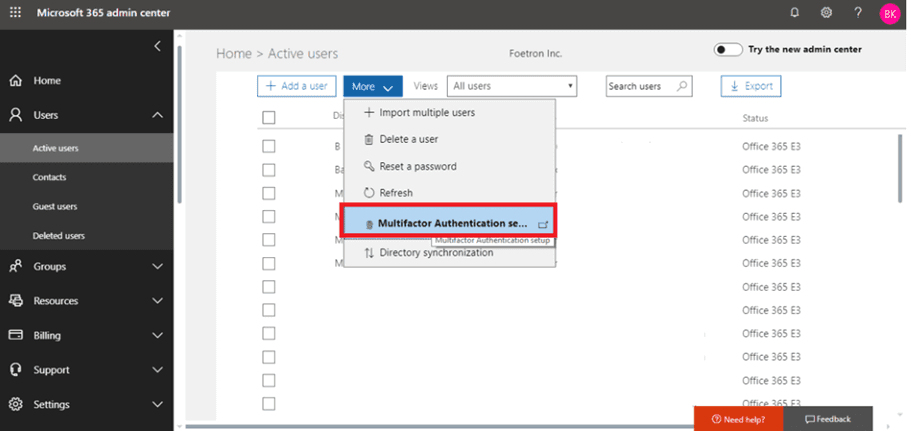Collapse the navigation pane arrow

pos(157,46)
